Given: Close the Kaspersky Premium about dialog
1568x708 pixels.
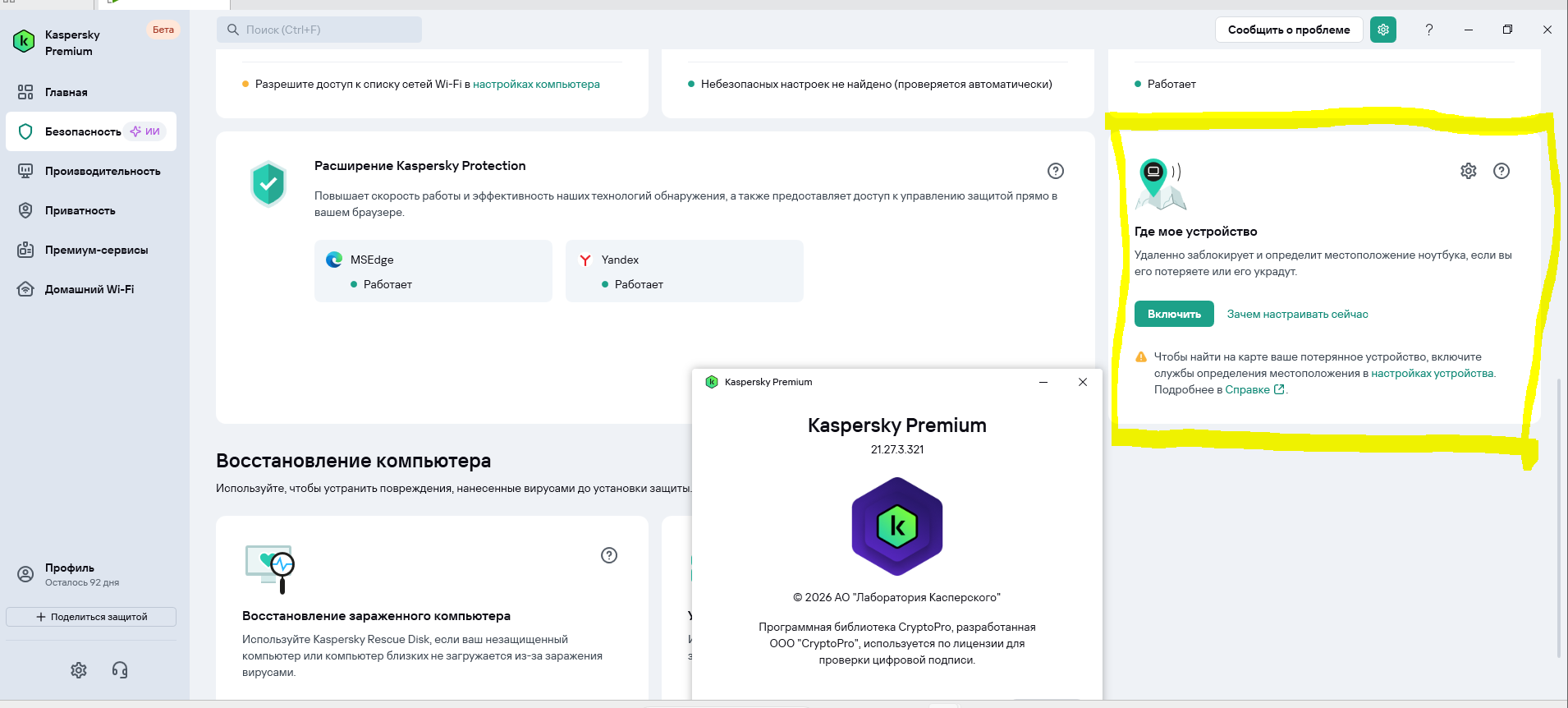Looking at the screenshot, I should point(1083,382).
